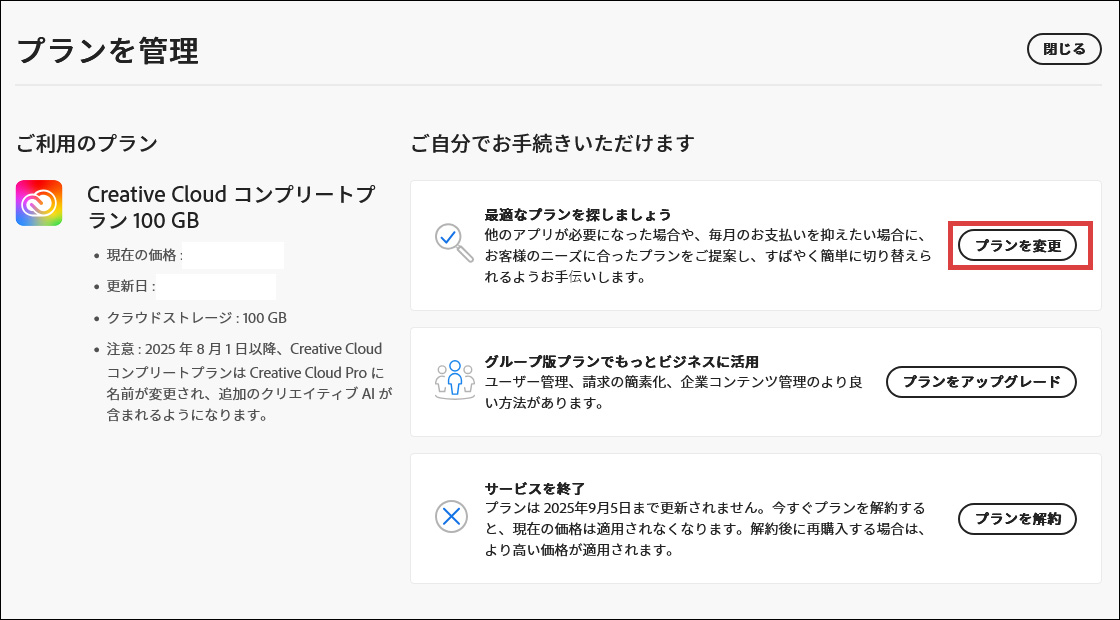Close the plan management page with 閉じる
This screenshot has width=1120, height=620.
click(x=1064, y=49)
